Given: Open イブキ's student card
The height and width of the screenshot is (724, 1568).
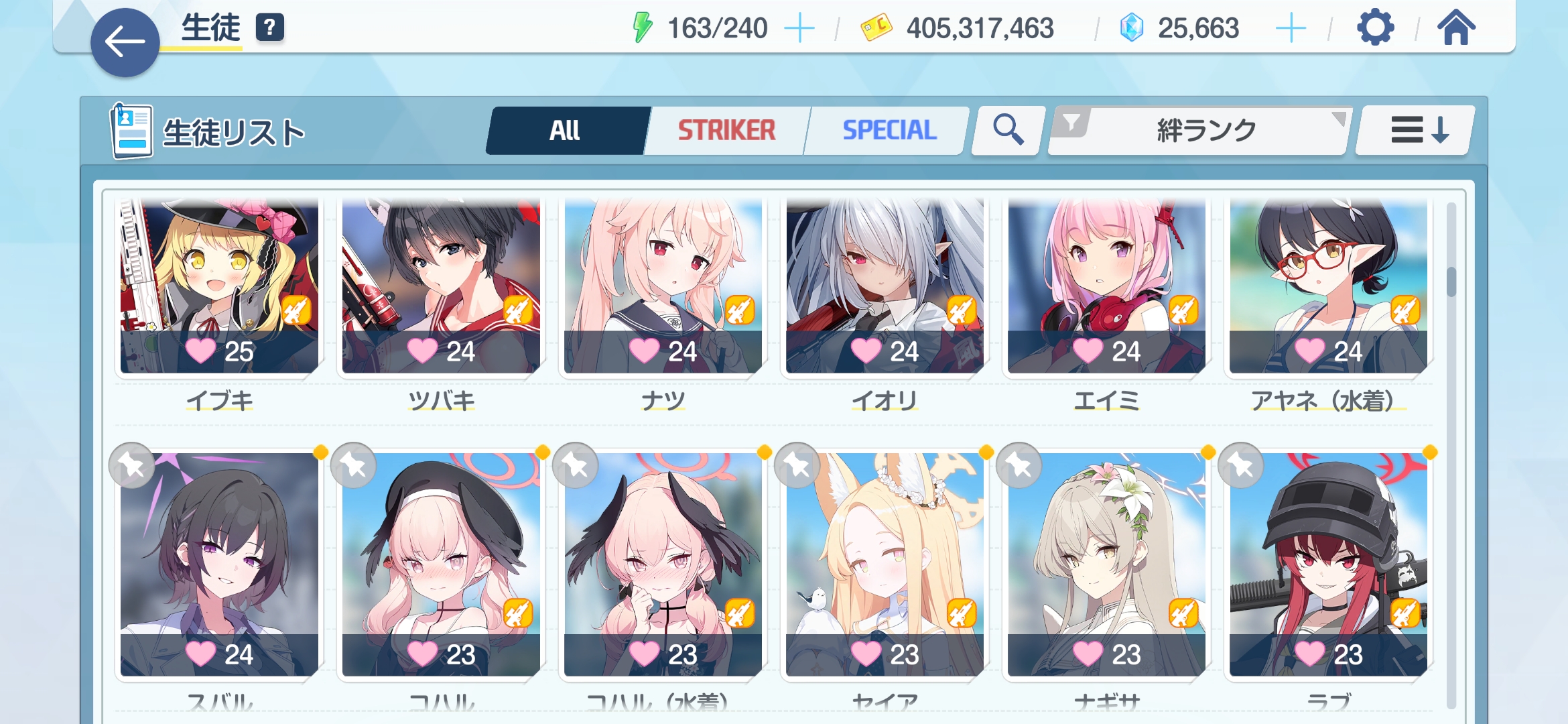Looking at the screenshot, I should pos(220,286).
